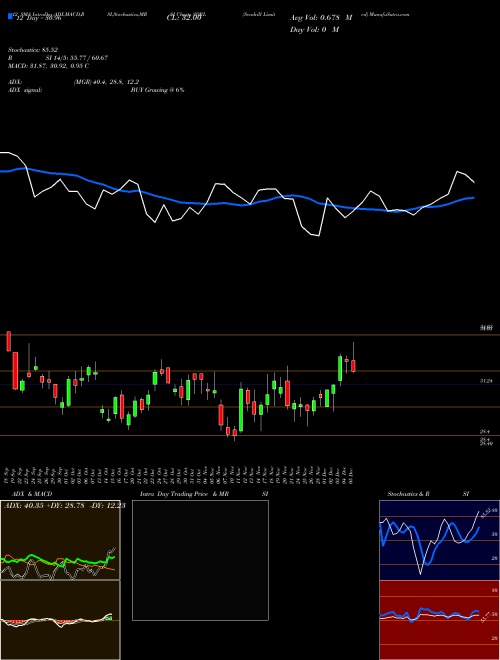Viewport: 500px width, 660px height.
Task: Open the ADX indicator chart thumbnail
Action: point(60,540)
